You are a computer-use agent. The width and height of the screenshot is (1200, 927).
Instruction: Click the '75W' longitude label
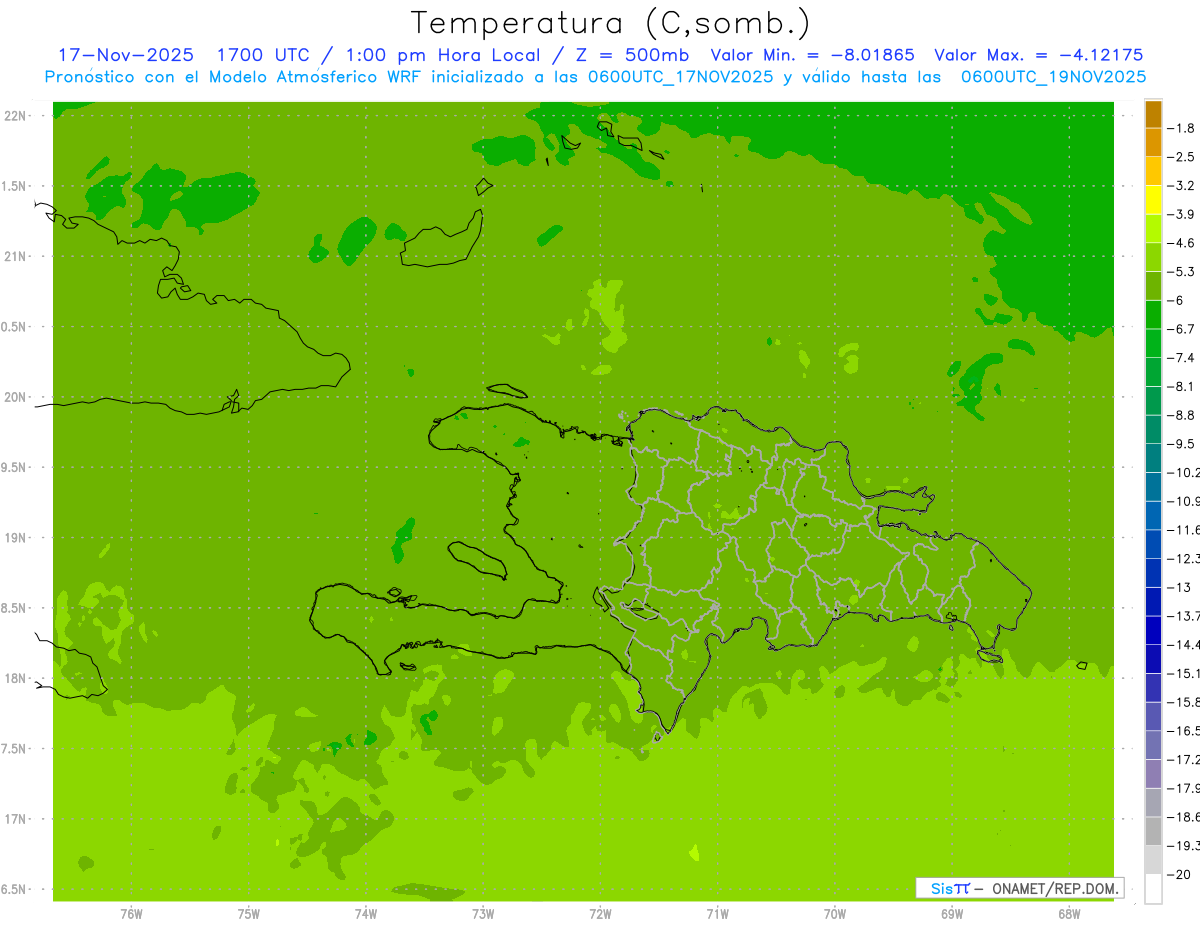point(249,914)
